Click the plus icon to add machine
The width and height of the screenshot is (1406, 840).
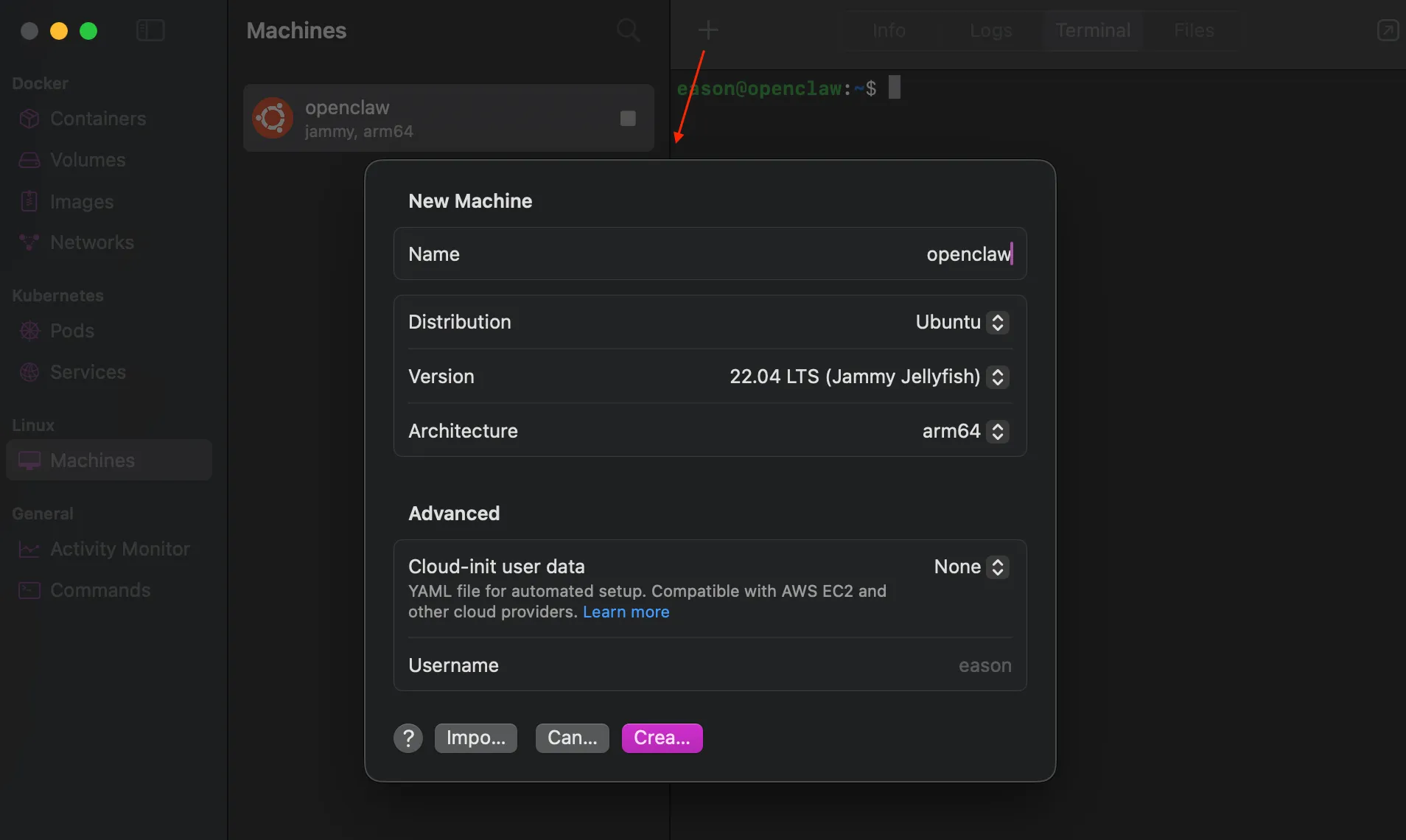click(x=707, y=30)
